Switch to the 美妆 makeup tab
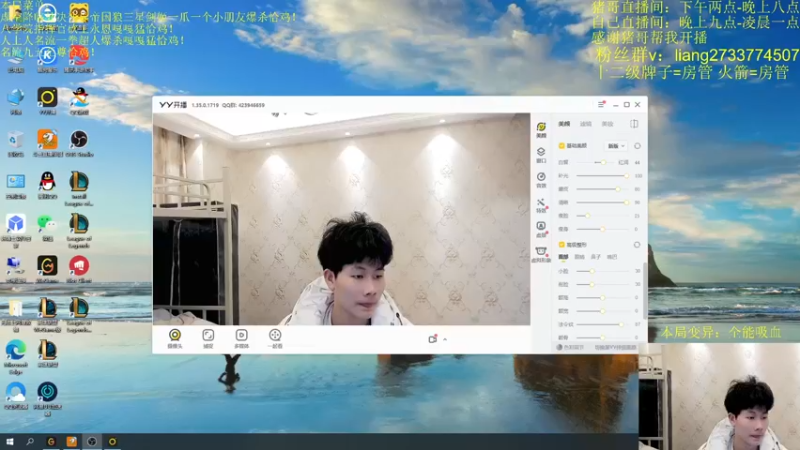 click(607, 124)
